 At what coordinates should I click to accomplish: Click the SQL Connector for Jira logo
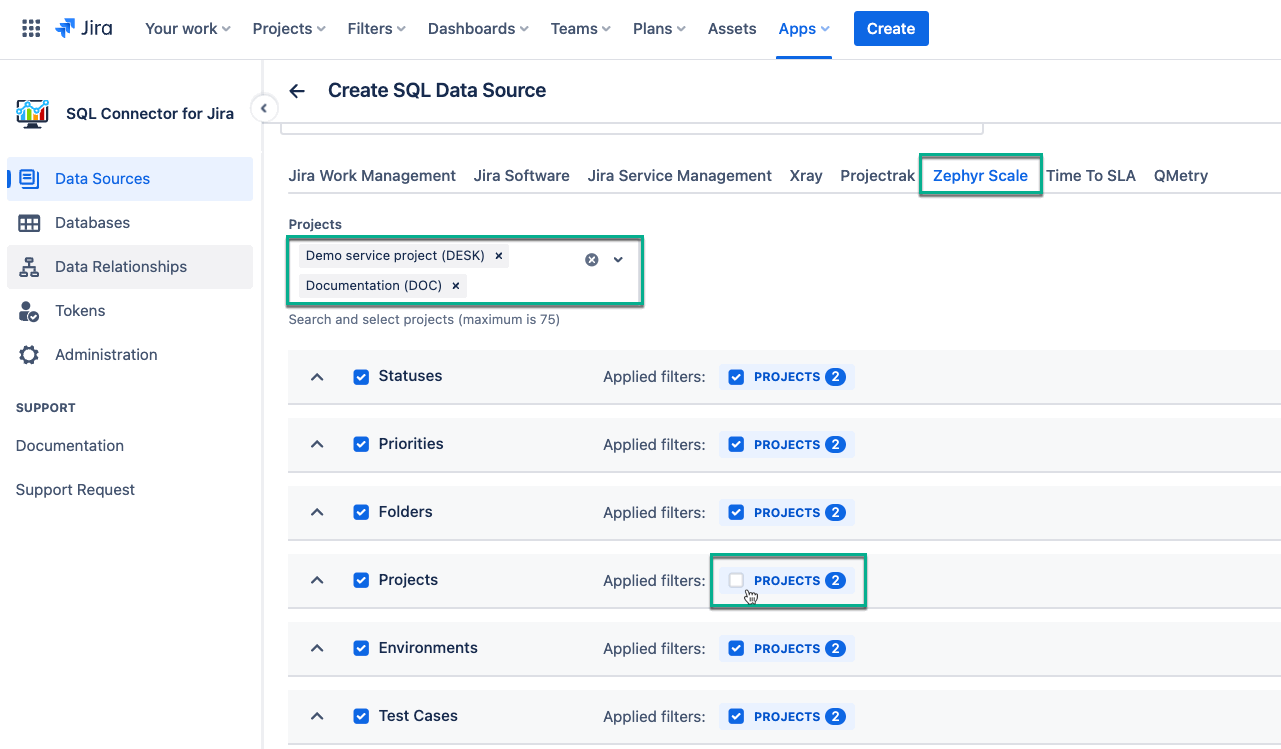[31, 113]
